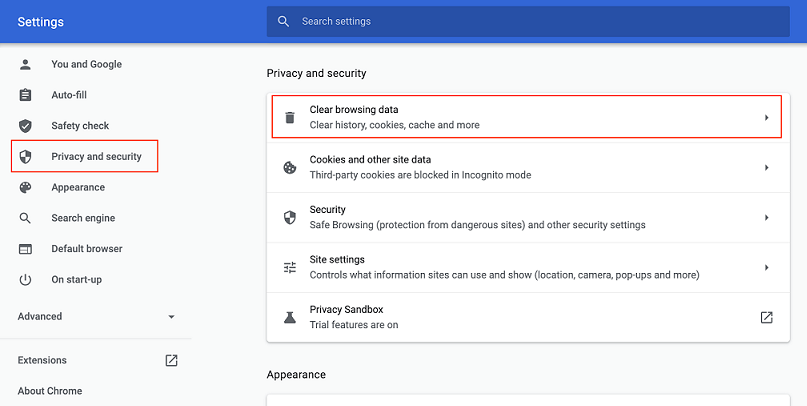Select Privacy and security in the sidebar
The image size is (807, 406).
coord(96,156)
